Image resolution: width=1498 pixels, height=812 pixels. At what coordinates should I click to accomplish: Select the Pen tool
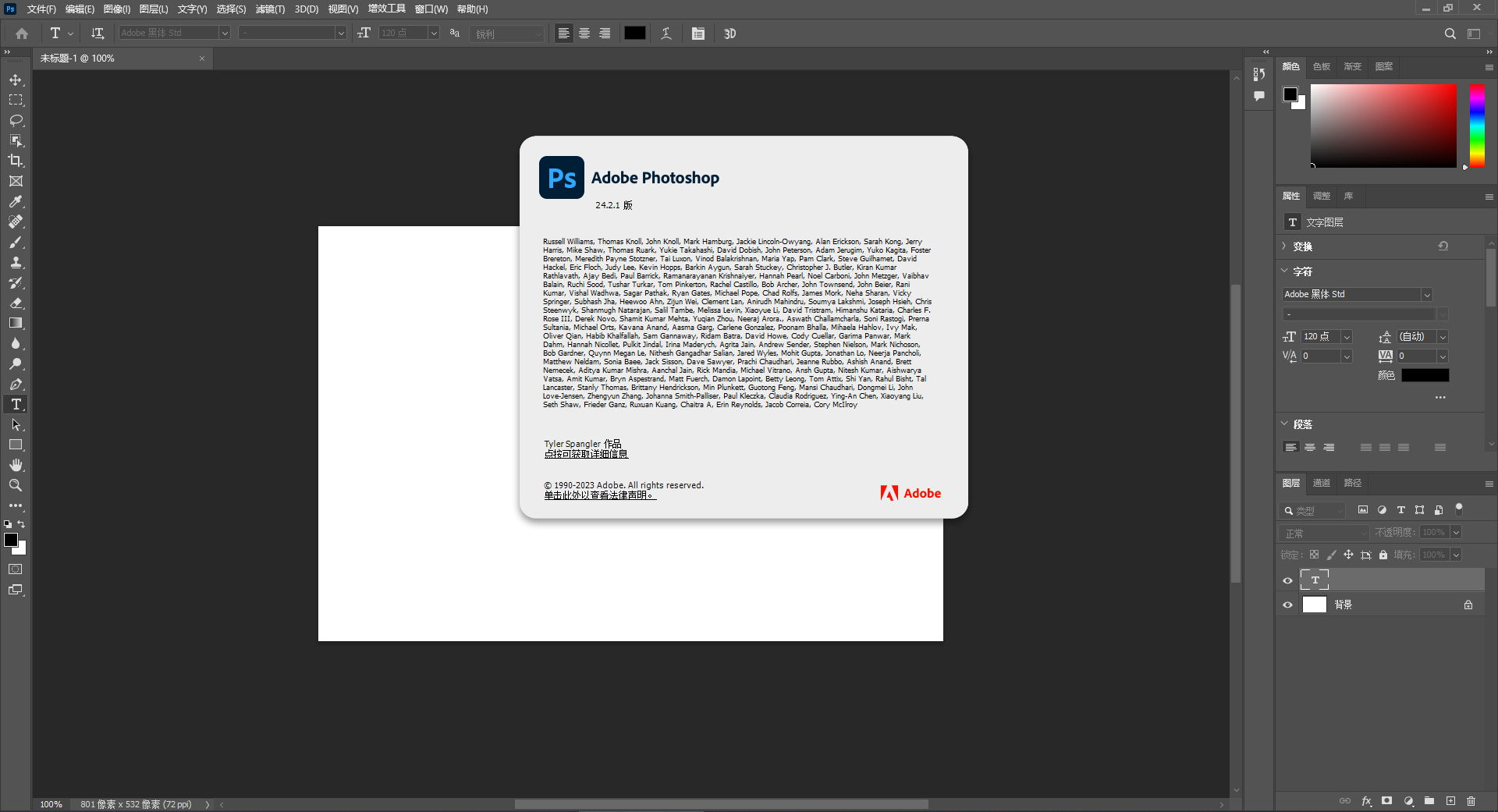click(x=16, y=384)
